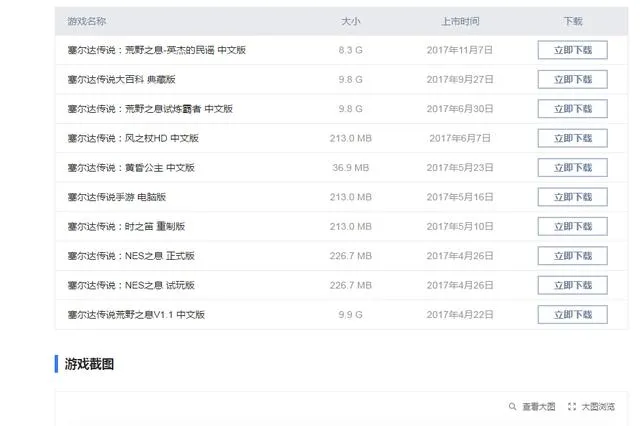Open game 塞尔达传说：风之杖HD 中文版
The width and height of the screenshot is (640, 426).
[133, 138]
